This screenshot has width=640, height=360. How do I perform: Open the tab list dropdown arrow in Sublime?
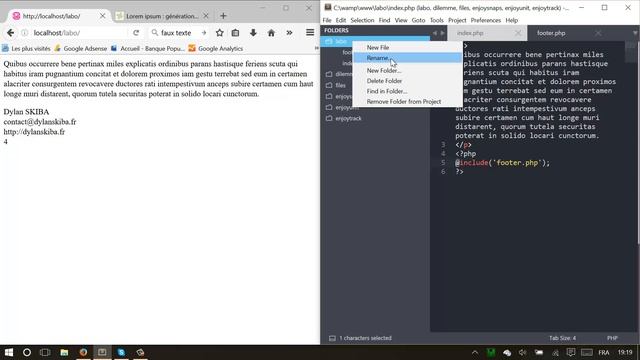coord(635,33)
